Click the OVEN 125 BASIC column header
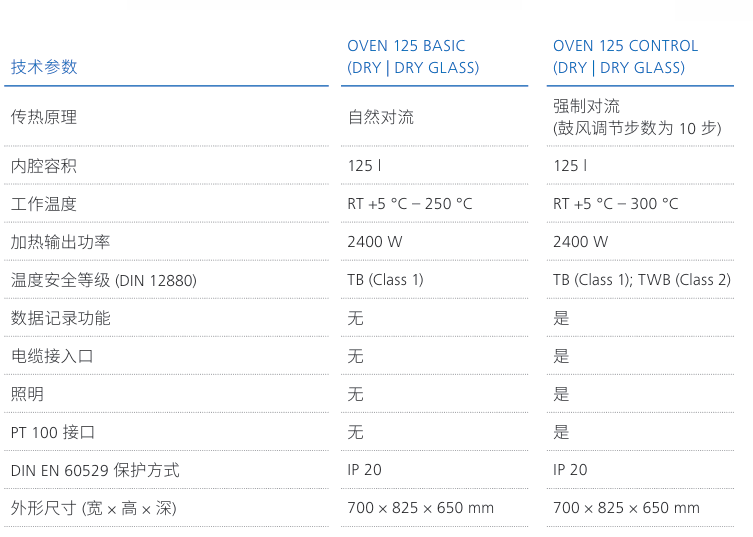Screen dimensions: 753x537 point(412,57)
